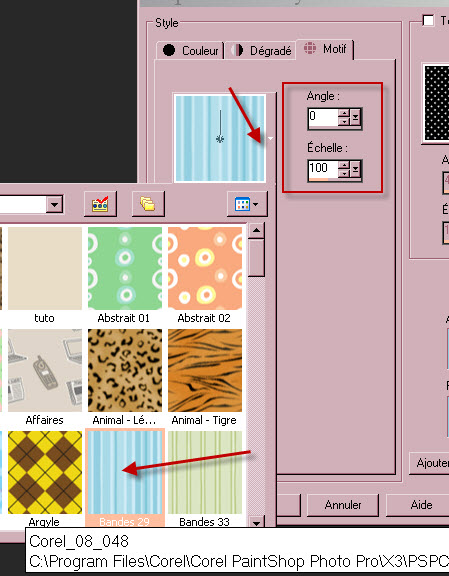Pick the Argyle pattern thumbnail
The image size is (449, 576).
click(45, 472)
